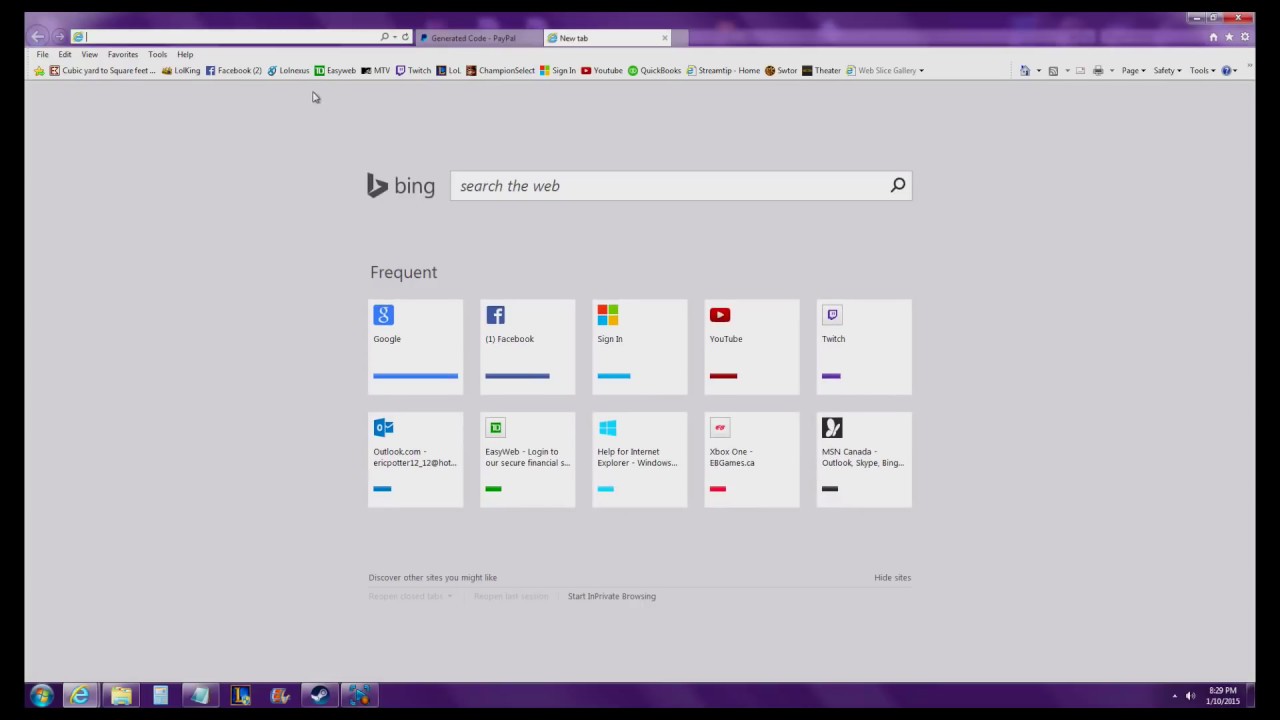
Task: Click the RSS feeds icon in command bar
Action: click(x=1053, y=71)
